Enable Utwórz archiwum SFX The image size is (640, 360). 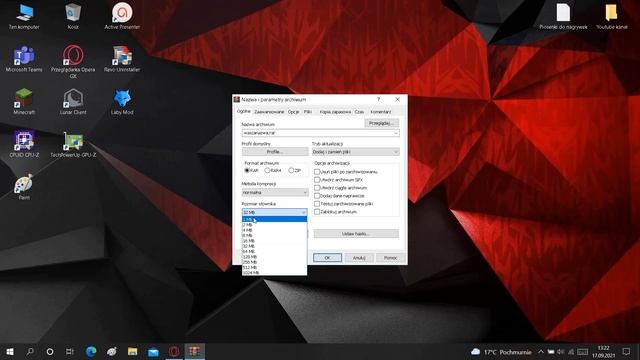coord(317,180)
